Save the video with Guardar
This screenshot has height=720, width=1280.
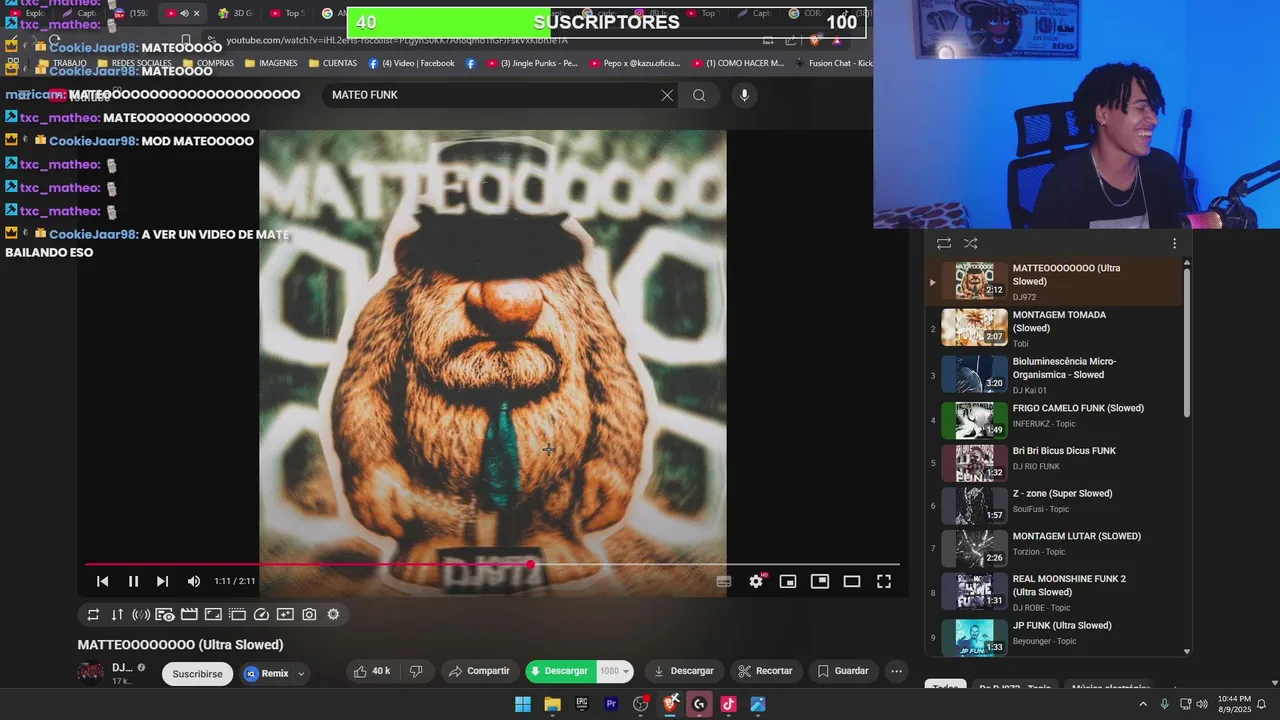[x=843, y=671]
